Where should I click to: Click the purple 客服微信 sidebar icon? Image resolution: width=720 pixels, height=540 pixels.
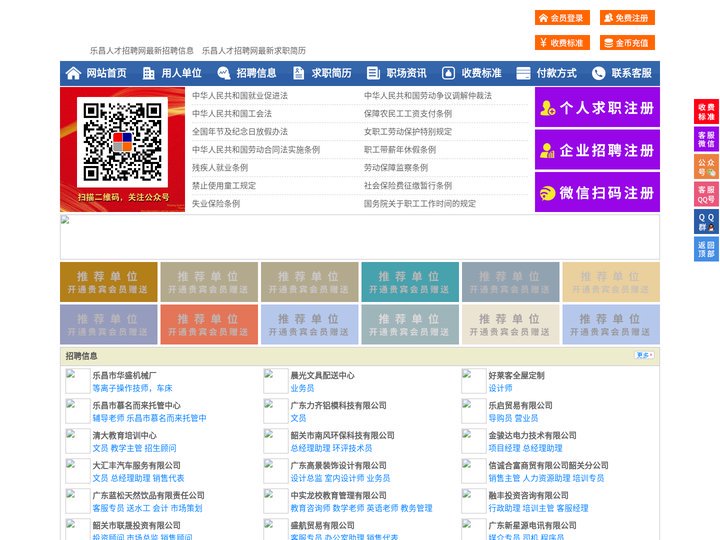pyautogui.click(x=706, y=139)
